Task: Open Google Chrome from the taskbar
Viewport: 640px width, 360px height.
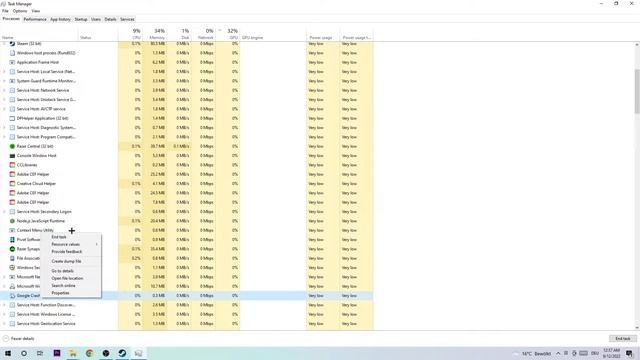Action: click(x=89, y=353)
